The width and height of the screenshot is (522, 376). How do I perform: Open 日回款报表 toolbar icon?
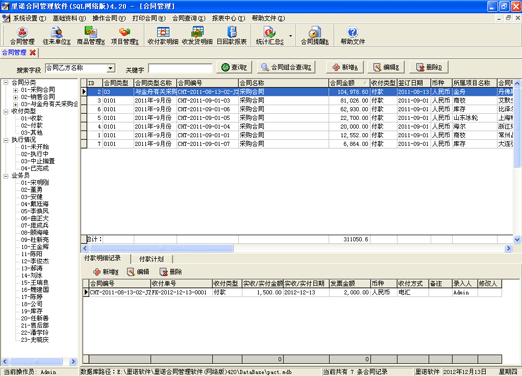(232, 36)
